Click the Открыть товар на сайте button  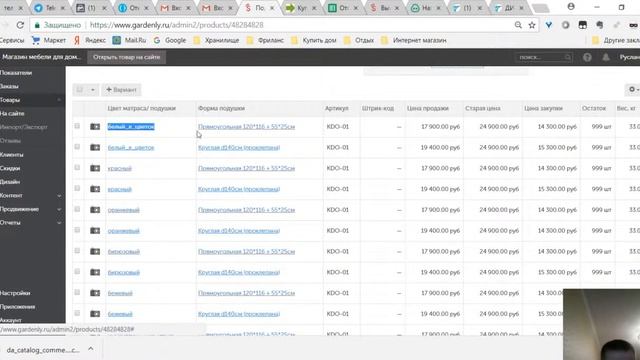(x=127, y=57)
